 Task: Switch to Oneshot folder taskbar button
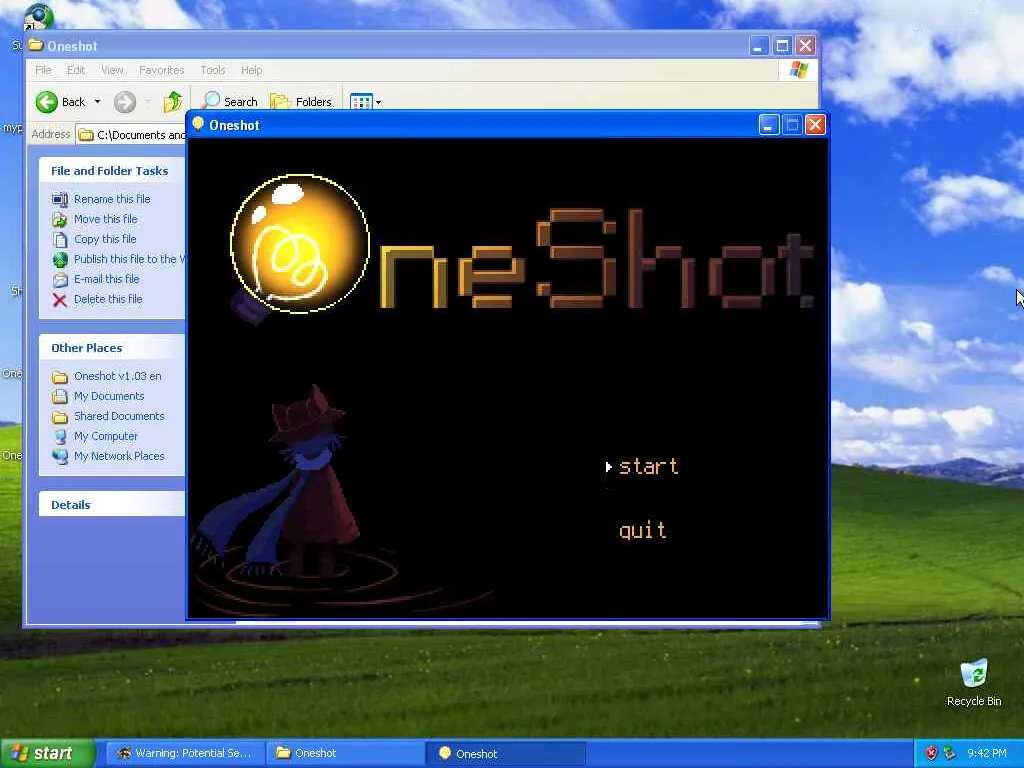tap(346, 753)
